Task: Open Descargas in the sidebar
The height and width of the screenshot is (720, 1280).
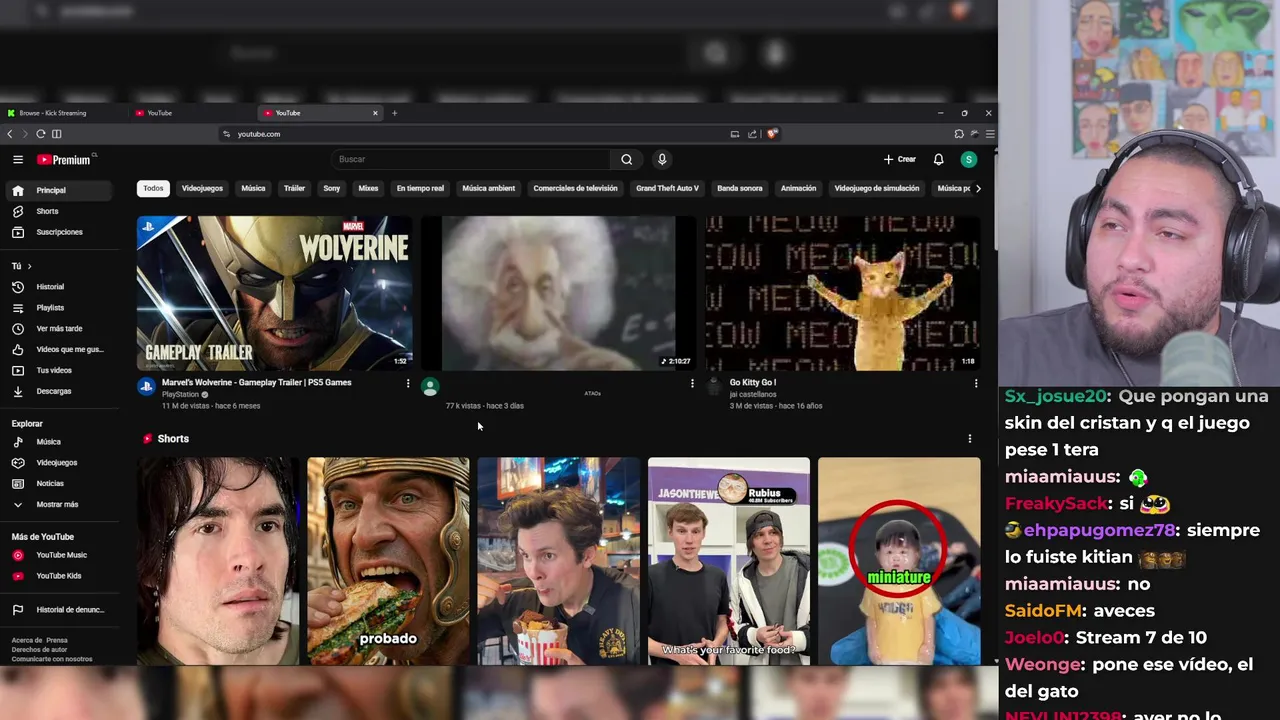Action: click(60, 391)
